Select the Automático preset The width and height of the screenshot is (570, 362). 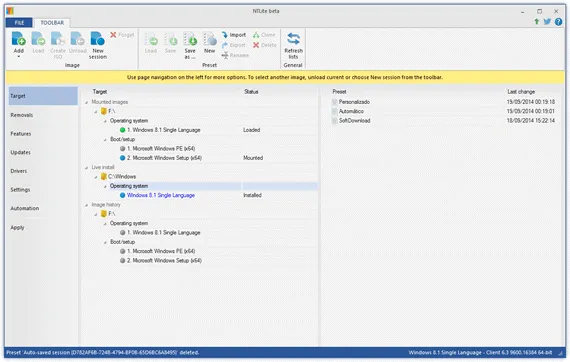click(351, 111)
